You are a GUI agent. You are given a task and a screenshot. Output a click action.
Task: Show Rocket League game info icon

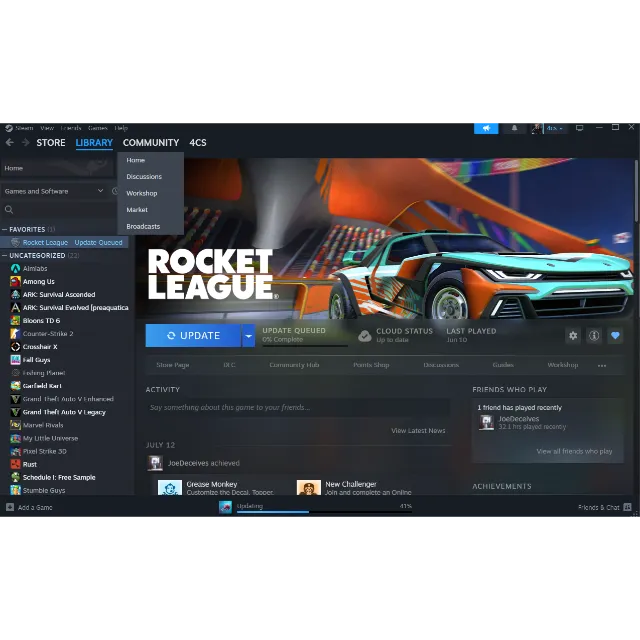coord(594,336)
